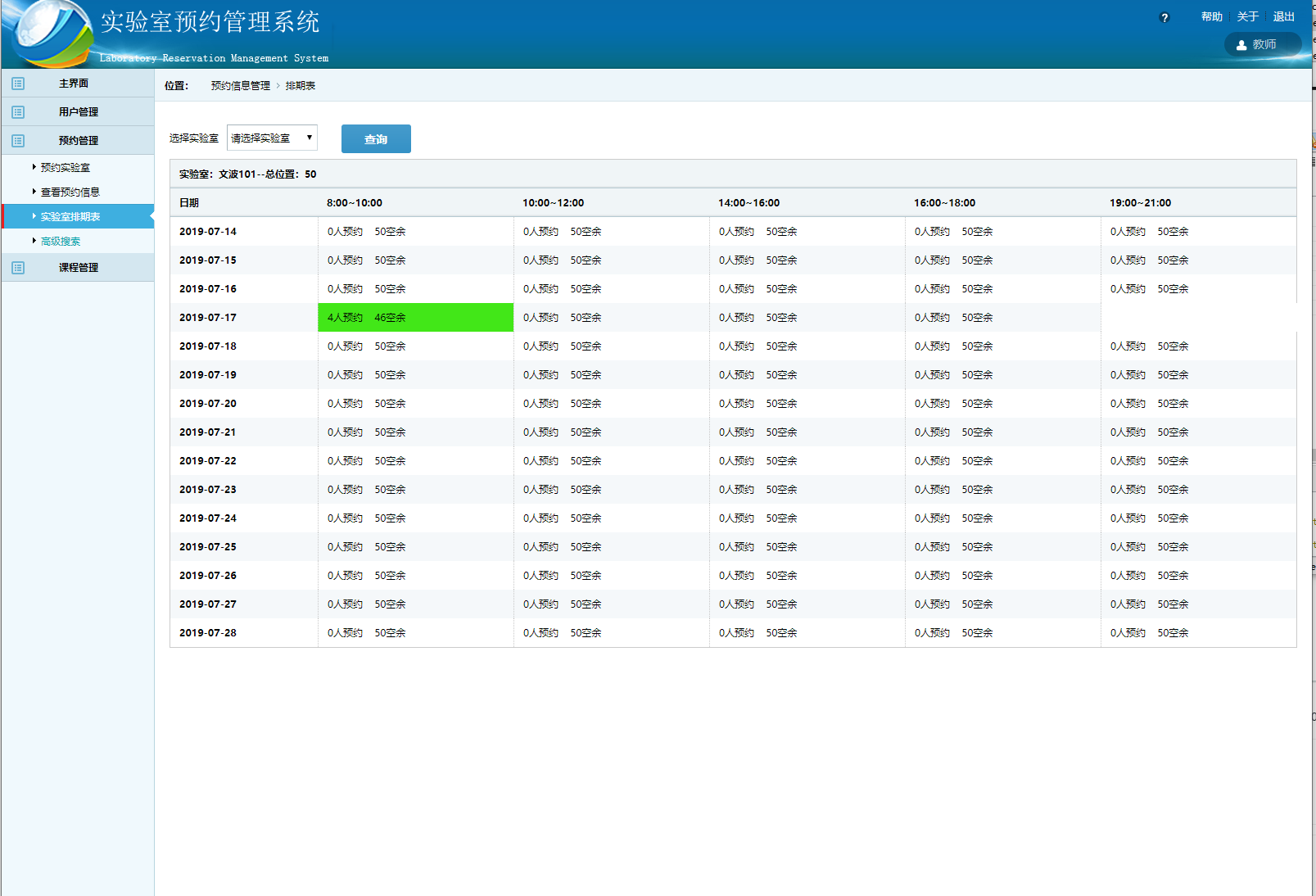Click 预约信息管理 in the breadcrumb

(x=240, y=86)
